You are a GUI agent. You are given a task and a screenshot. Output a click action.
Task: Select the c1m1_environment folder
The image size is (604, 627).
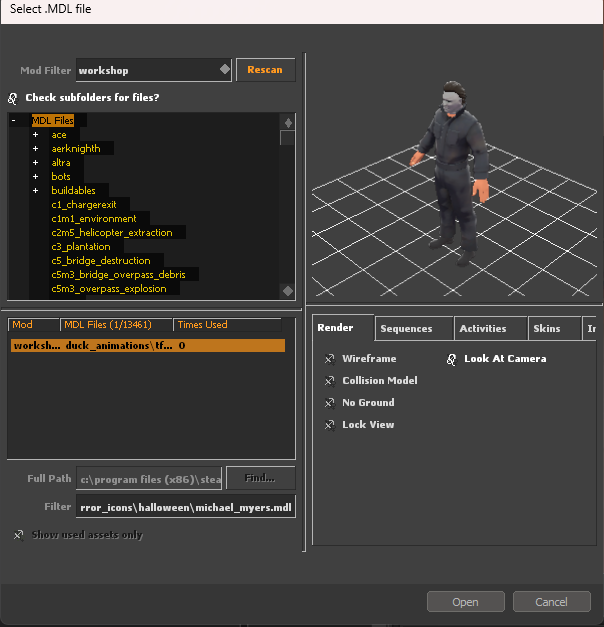click(x=94, y=219)
